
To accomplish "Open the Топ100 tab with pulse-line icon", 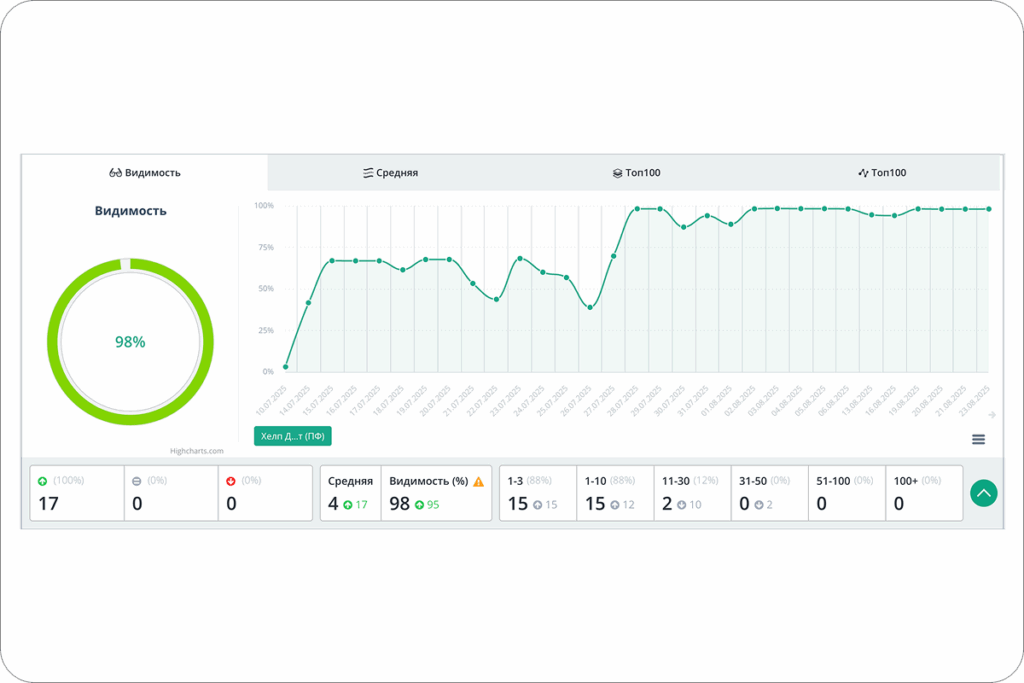I will pyautogui.click(x=882, y=173).
